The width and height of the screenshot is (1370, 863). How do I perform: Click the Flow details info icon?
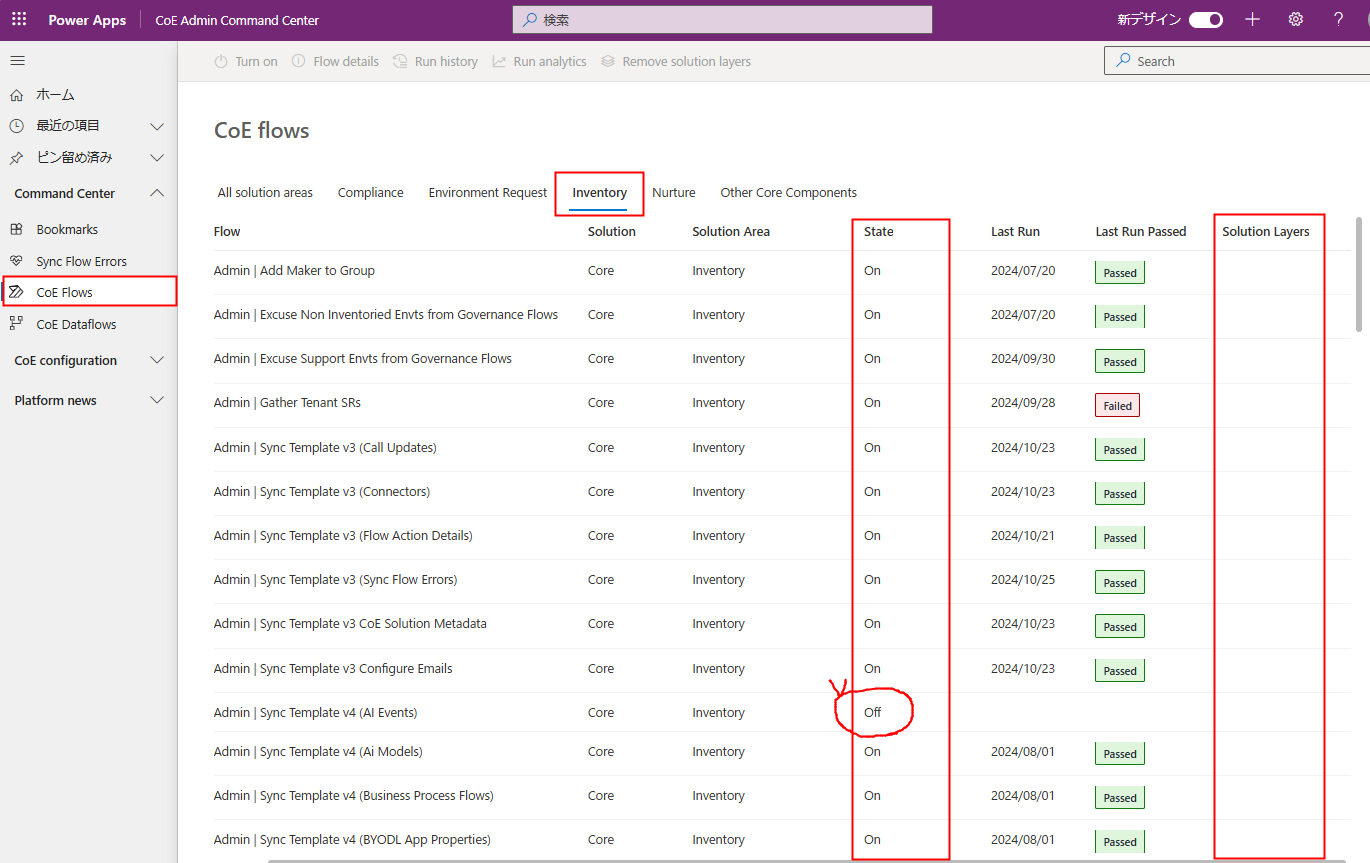298,62
